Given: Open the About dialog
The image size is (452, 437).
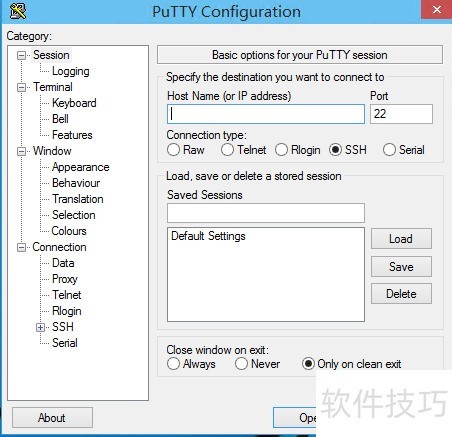Looking at the screenshot, I should click(52, 418).
